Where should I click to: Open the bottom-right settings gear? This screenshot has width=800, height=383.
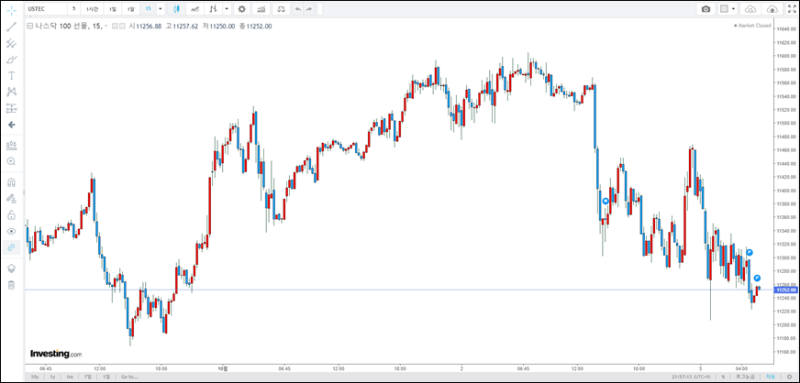pyautogui.click(x=789, y=376)
